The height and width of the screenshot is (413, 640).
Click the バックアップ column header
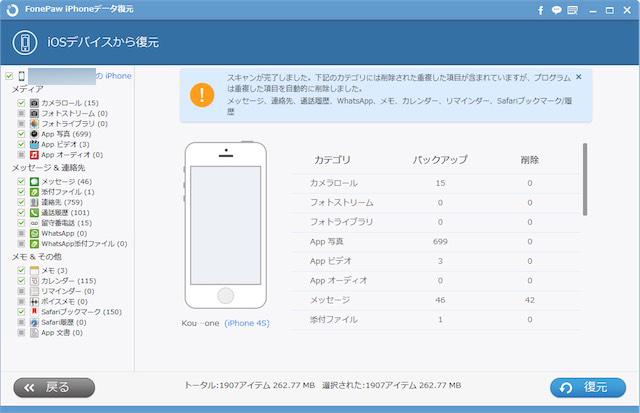pyautogui.click(x=440, y=160)
